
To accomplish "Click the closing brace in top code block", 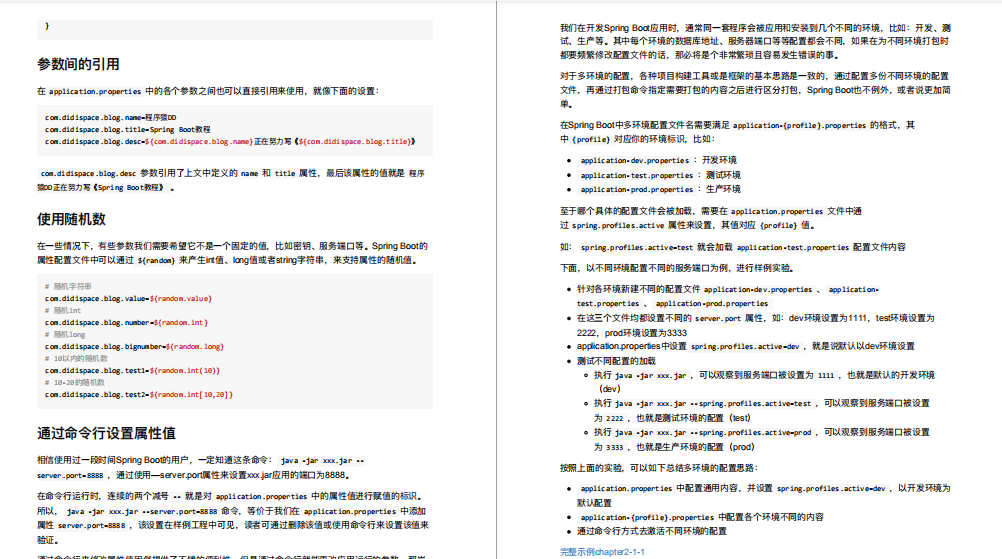I will (x=47, y=26).
